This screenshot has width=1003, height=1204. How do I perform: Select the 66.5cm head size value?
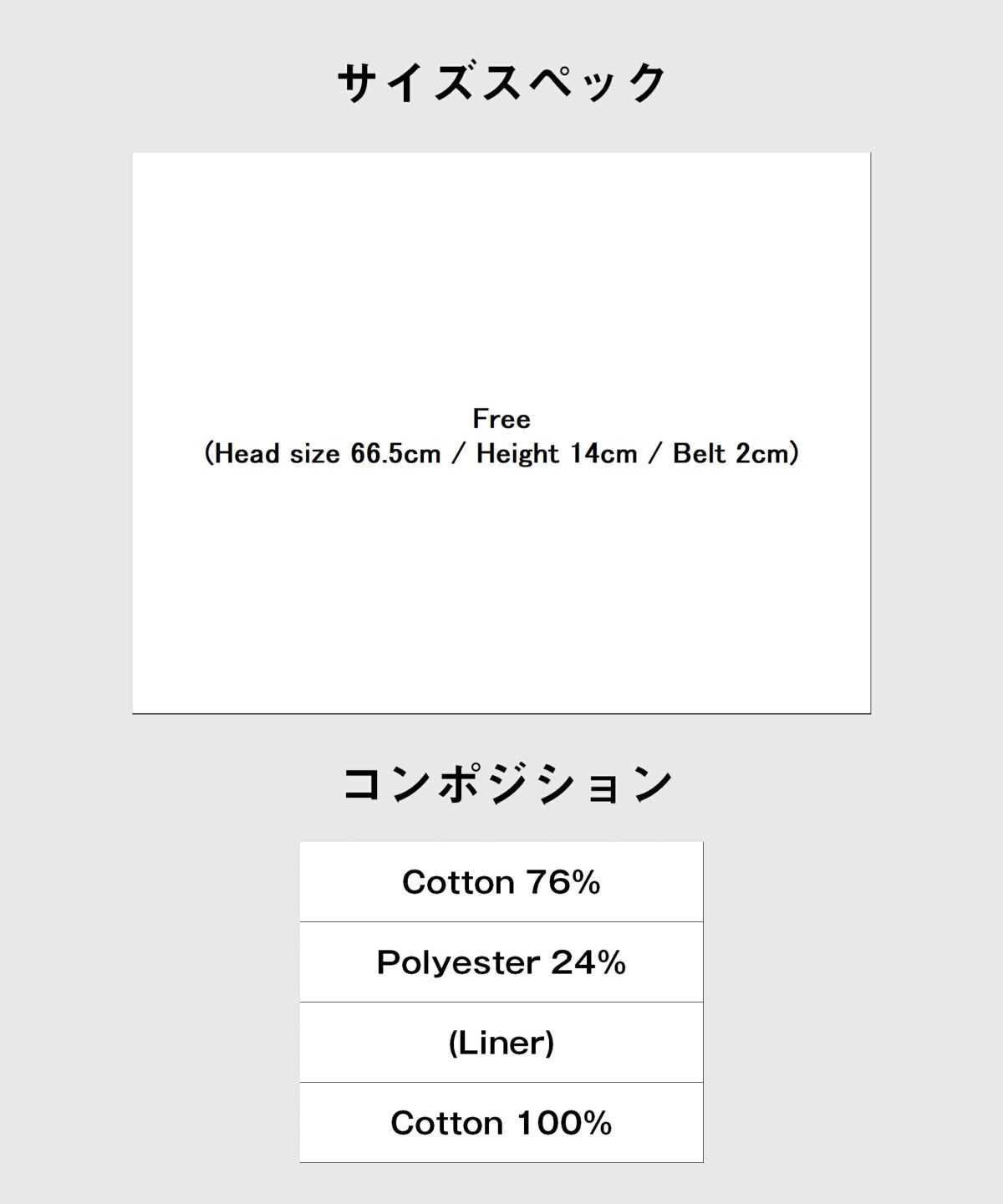(x=395, y=454)
